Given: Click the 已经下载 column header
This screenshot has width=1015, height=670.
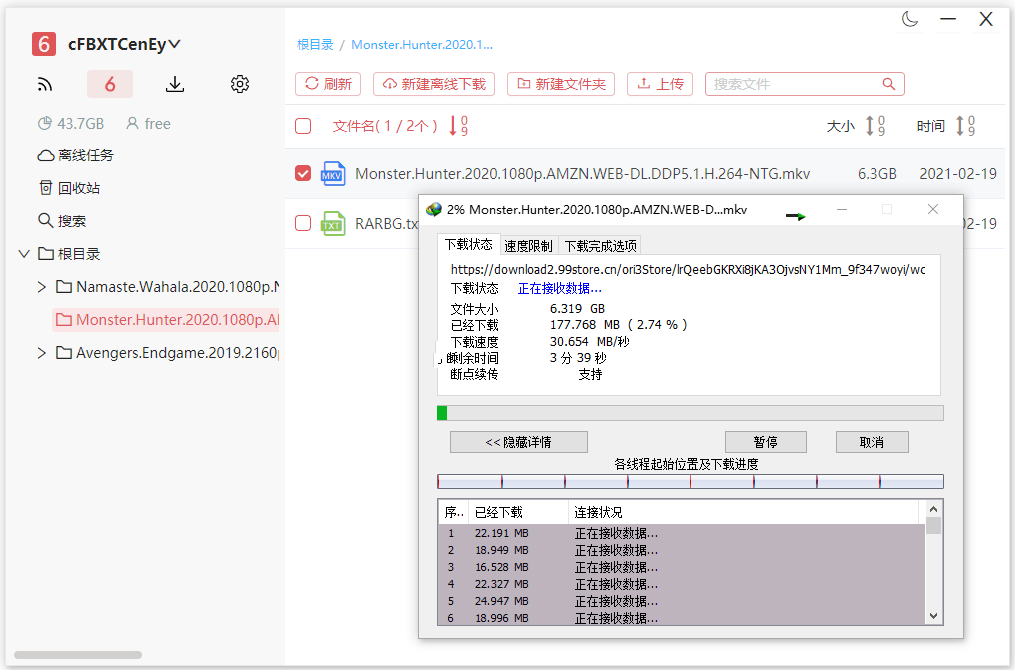Looking at the screenshot, I should (519, 512).
